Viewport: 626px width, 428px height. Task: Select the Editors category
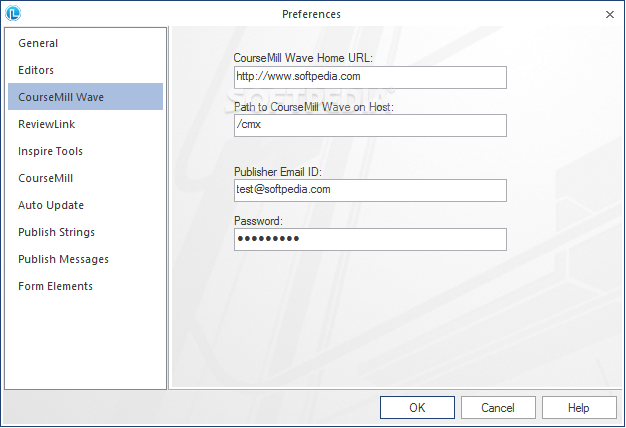pyautogui.click(x=85, y=70)
